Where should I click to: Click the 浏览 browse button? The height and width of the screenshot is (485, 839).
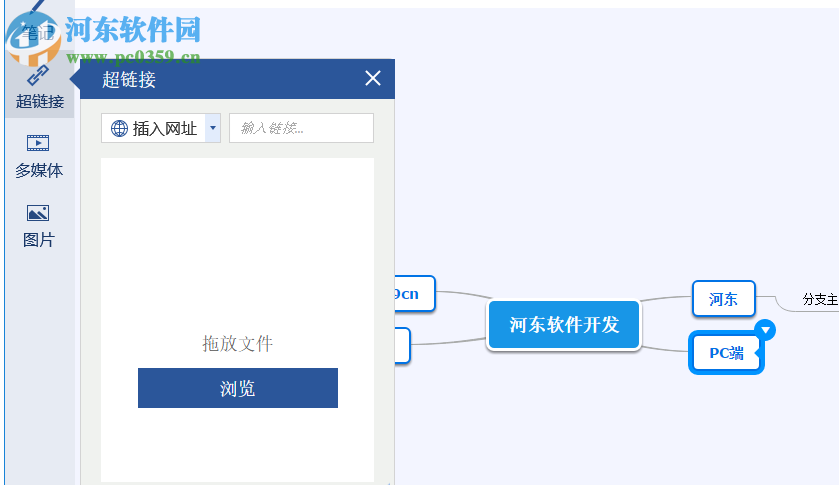(x=238, y=388)
